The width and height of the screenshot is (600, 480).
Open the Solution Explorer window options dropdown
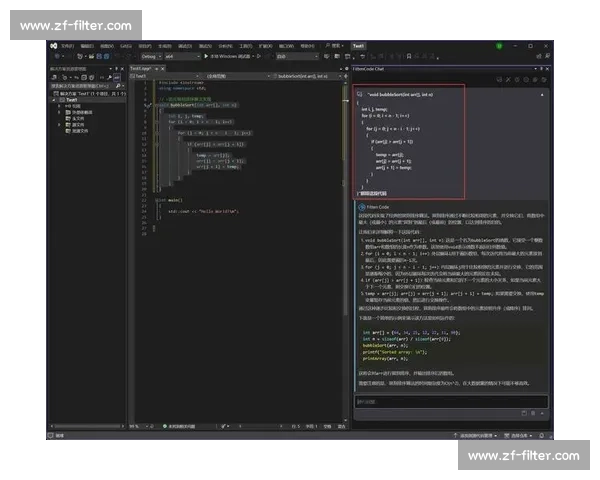click(111, 69)
